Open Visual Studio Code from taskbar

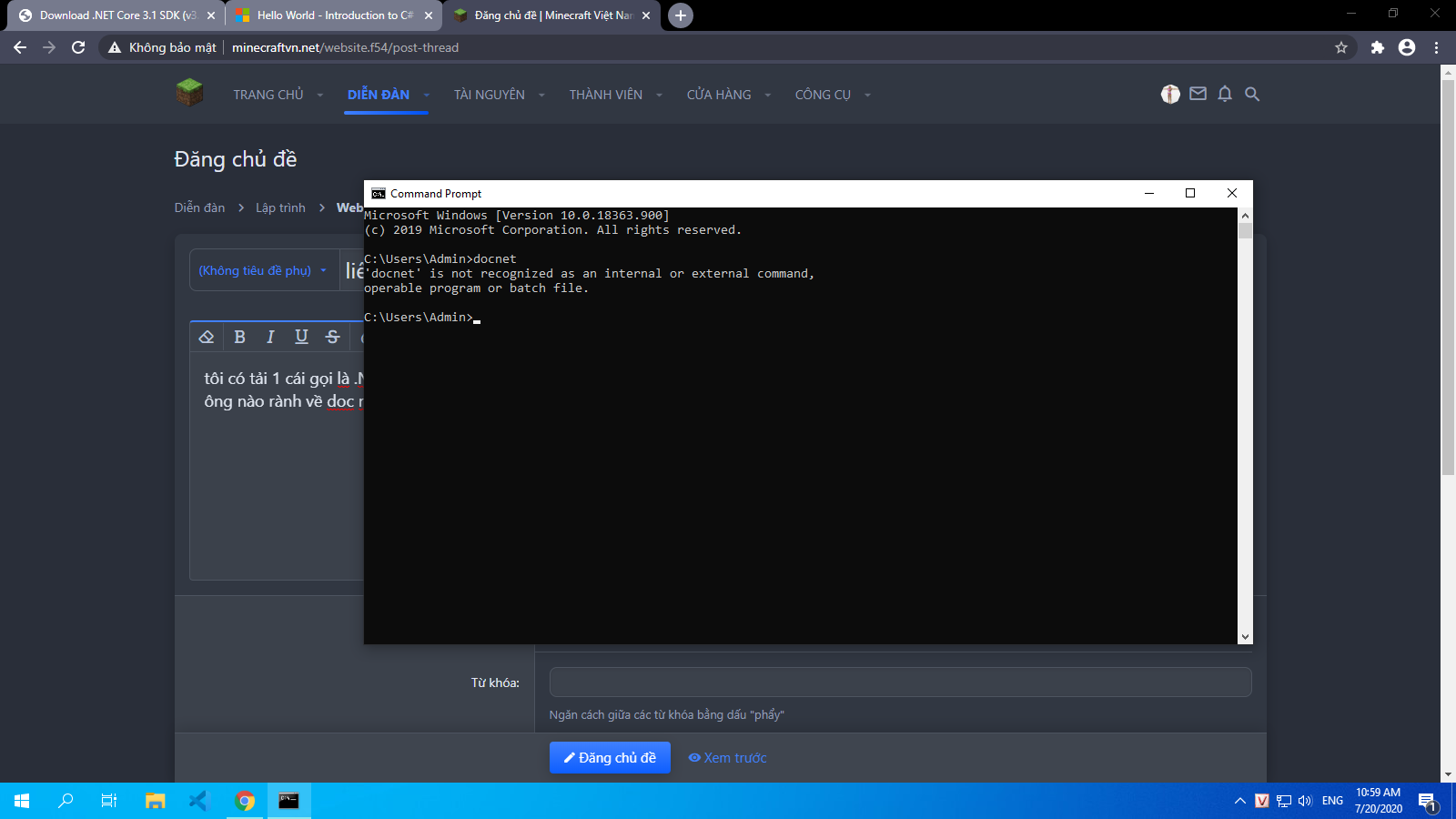point(199,801)
